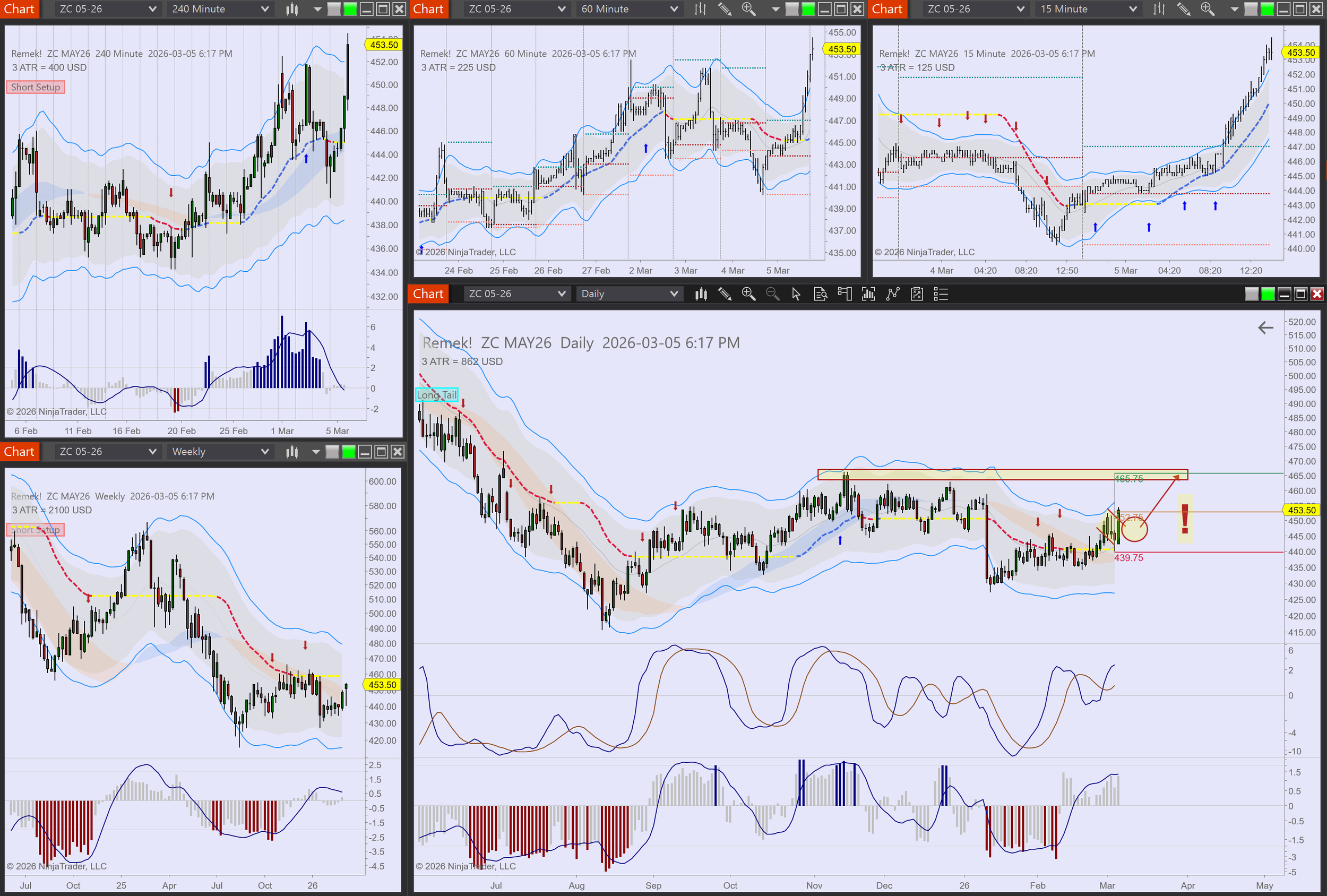
Task: Toggle green link button on 15 Minute chart
Action: (1267, 9)
